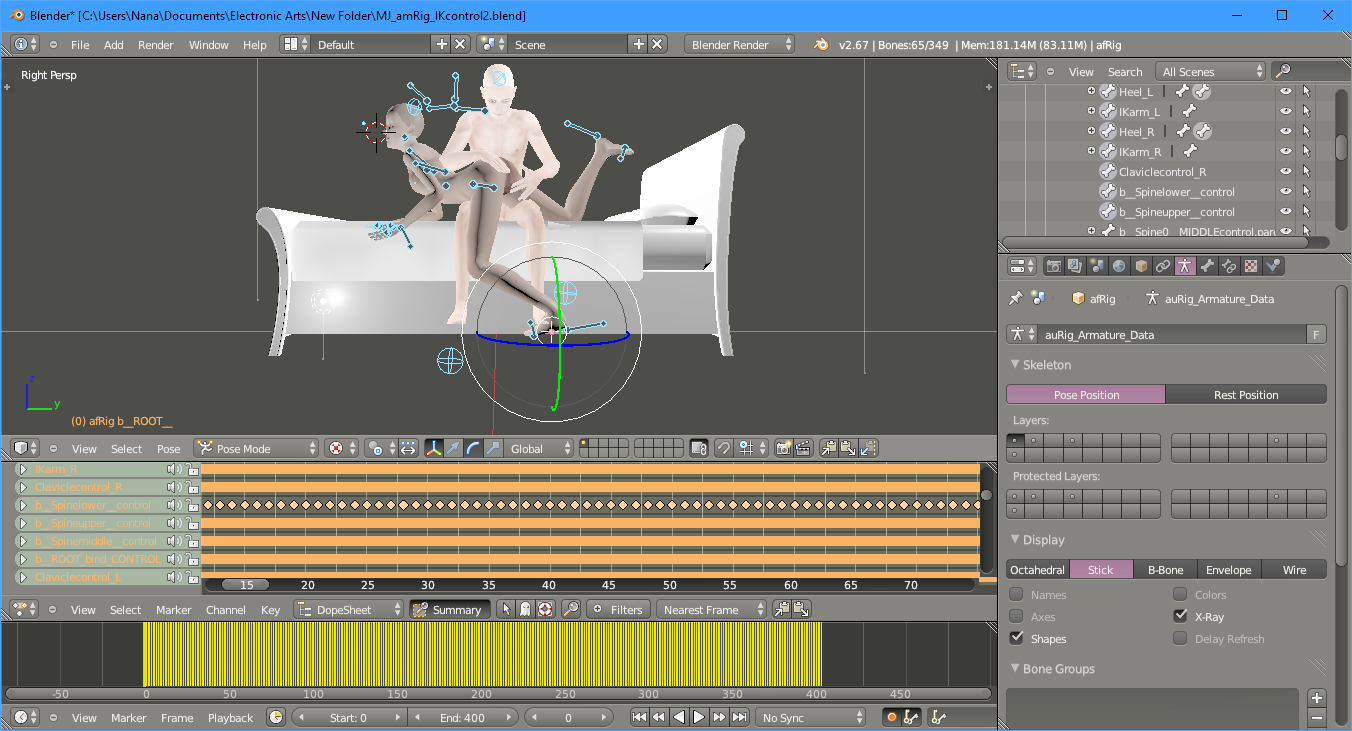The image size is (1352, 731).
Task: Open the Render menu in top bar
Action: [155, 45]
